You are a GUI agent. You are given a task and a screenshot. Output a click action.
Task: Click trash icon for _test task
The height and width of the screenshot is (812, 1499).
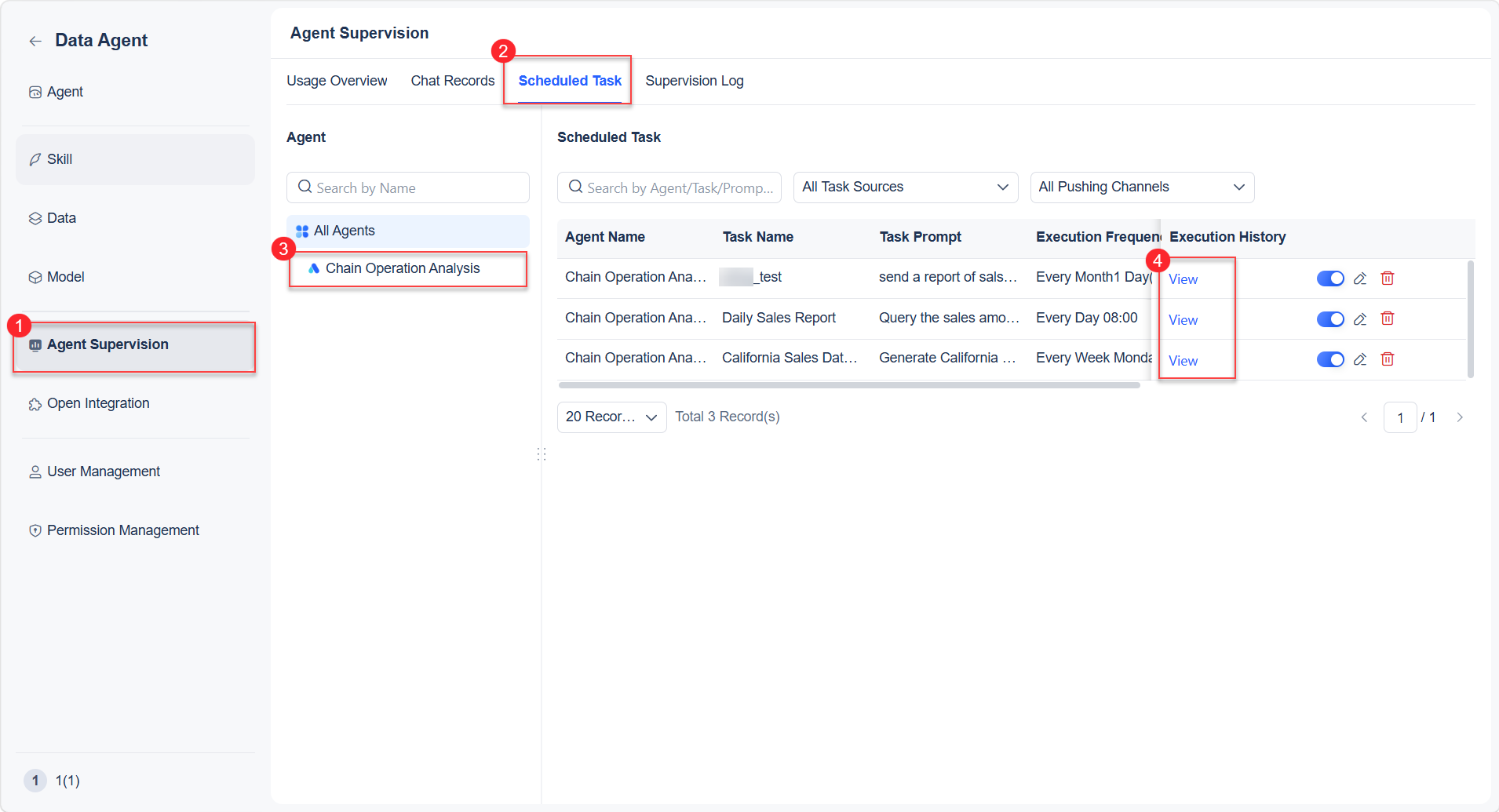(1388, 279)
